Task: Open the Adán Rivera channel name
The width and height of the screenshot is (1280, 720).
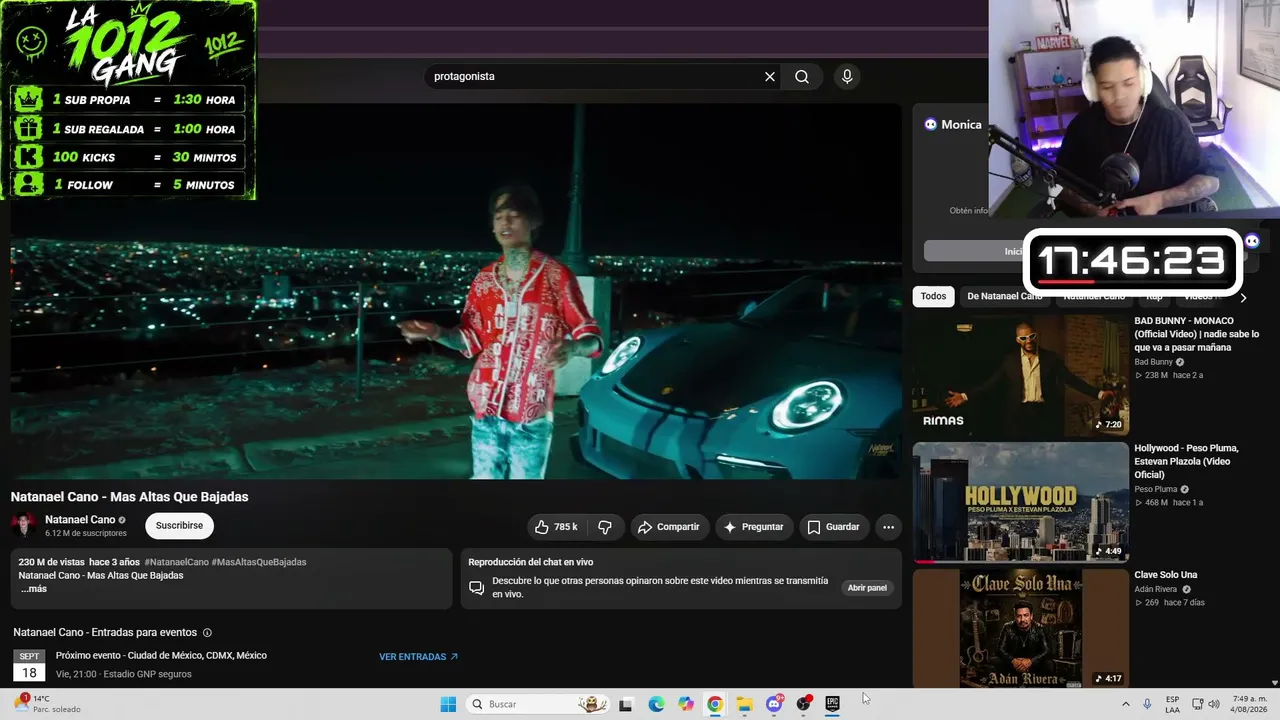Action: (1156, 589)
